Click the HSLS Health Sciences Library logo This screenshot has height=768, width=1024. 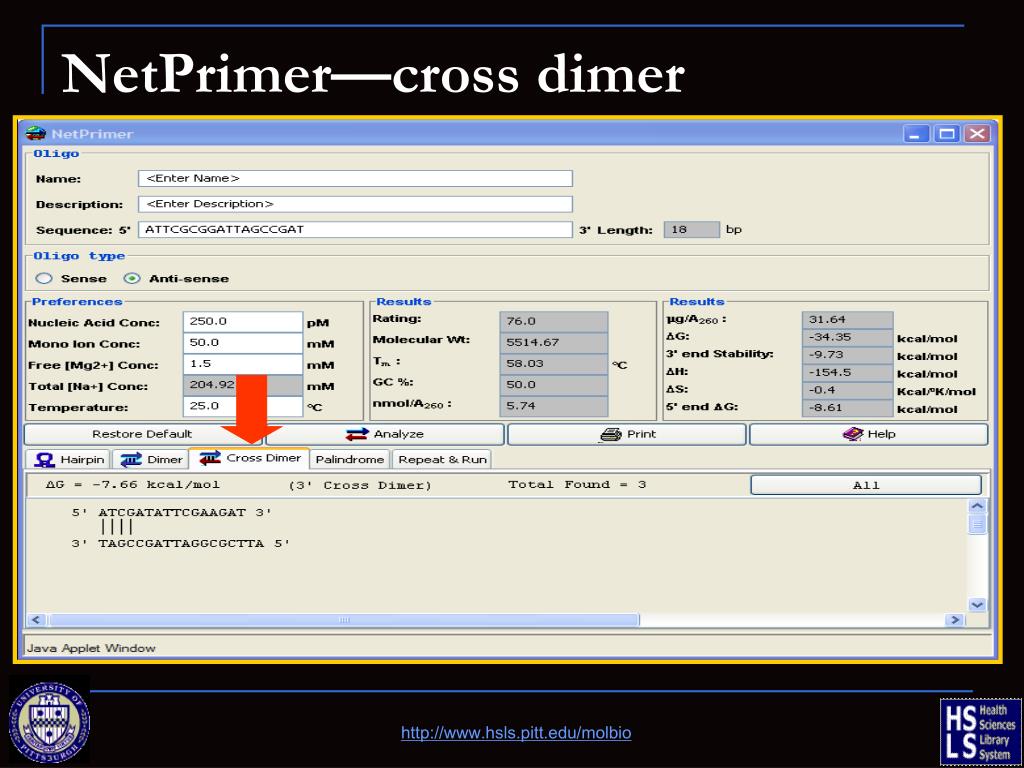980,731
